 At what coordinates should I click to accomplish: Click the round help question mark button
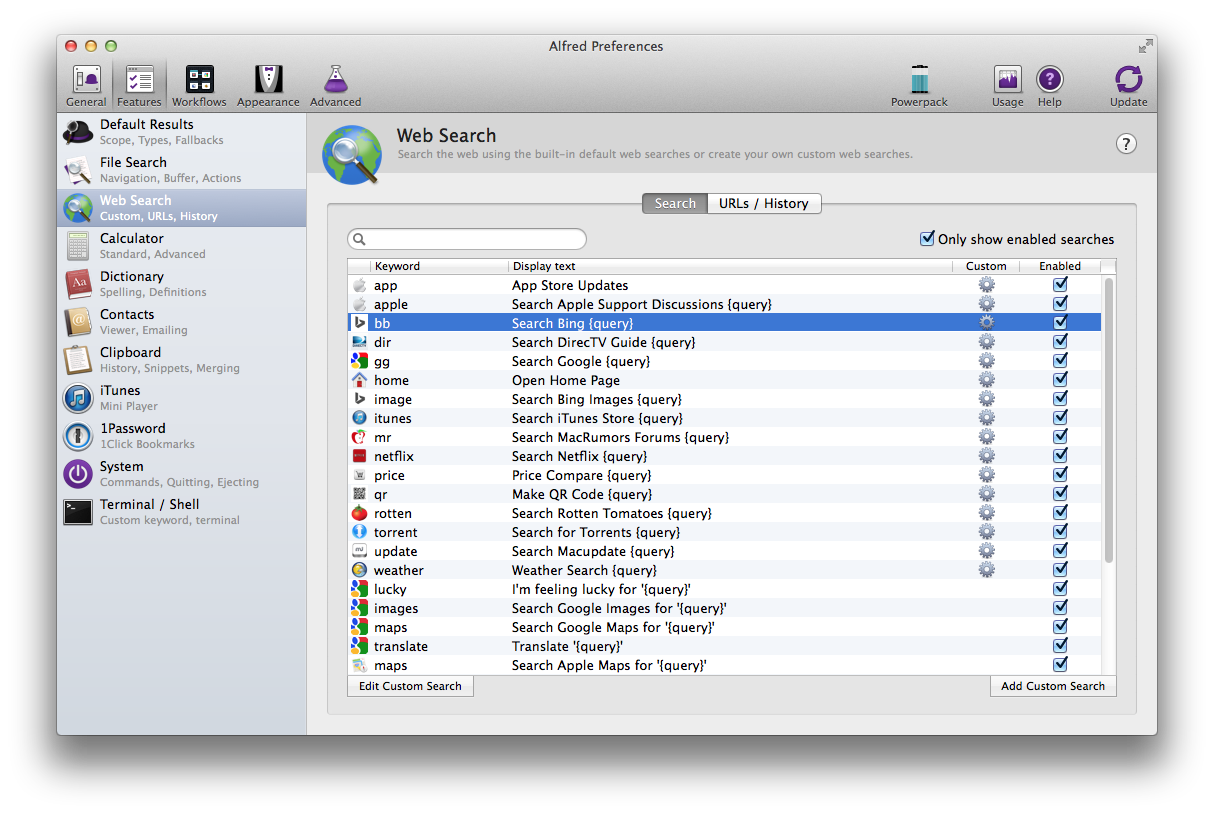(1126, 144)
